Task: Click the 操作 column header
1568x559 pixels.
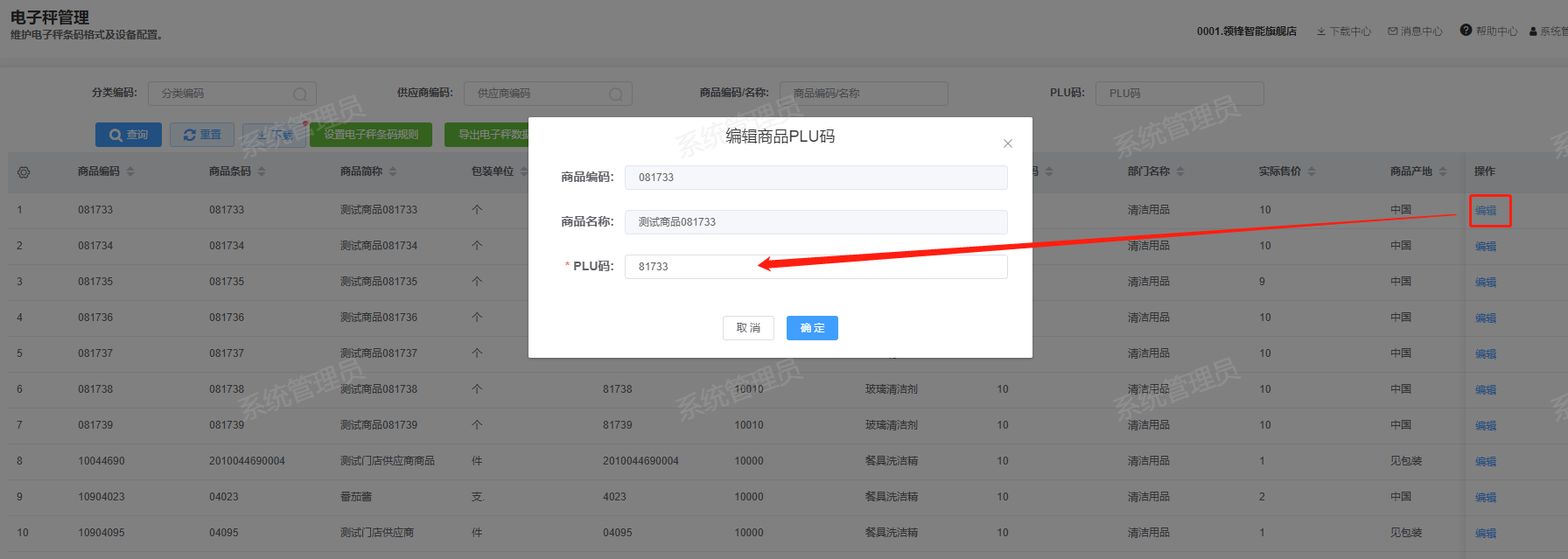Action: pyautogui.click(x=1485, y=171)
